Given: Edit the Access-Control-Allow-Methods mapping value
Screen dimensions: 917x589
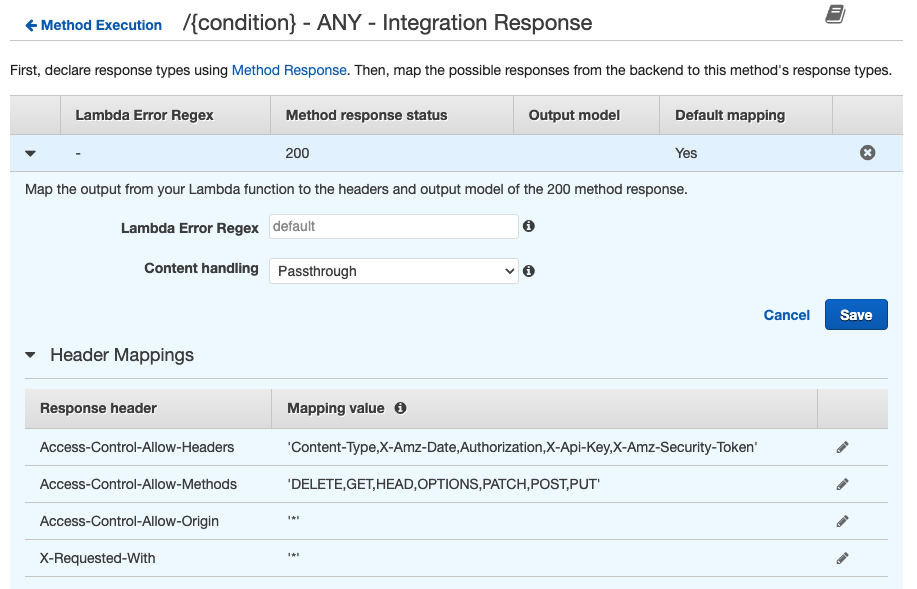Looking at the screenshot, I should [x=842, y=484].
